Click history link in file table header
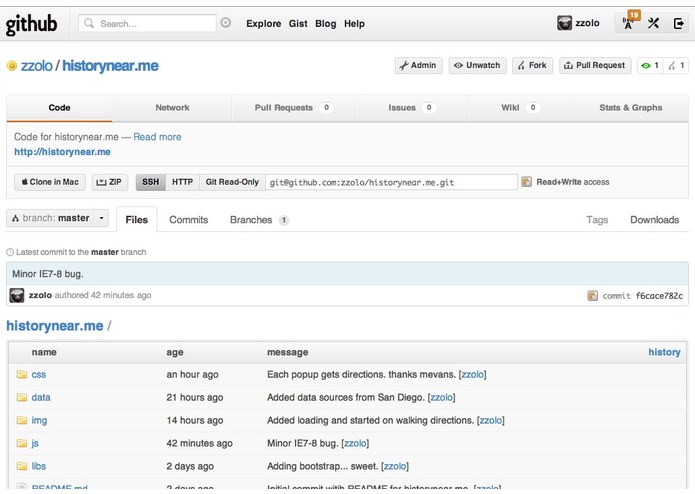 coord(664,352)
